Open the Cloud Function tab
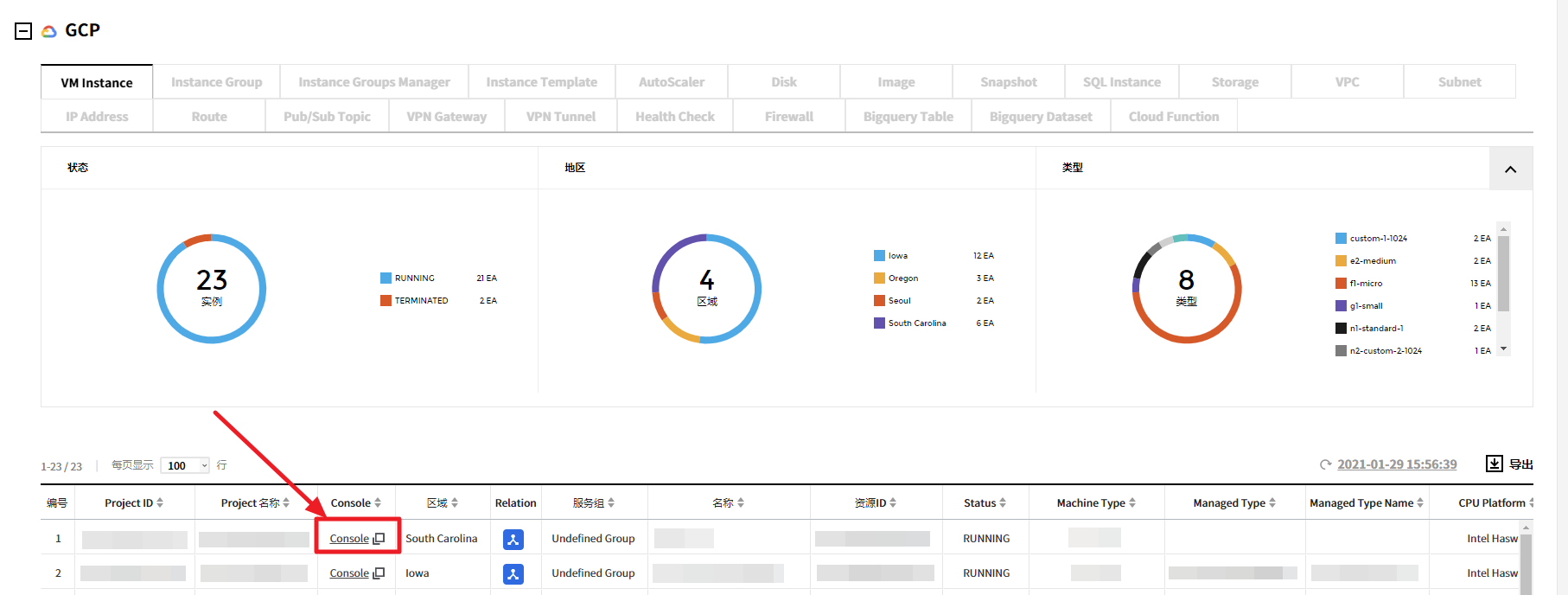 [1173, 117]
